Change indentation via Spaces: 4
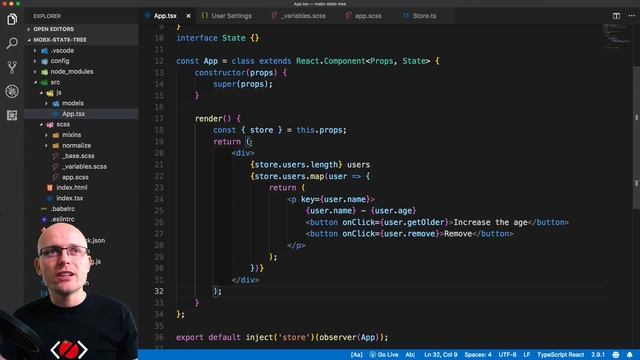 click(478, 355)
